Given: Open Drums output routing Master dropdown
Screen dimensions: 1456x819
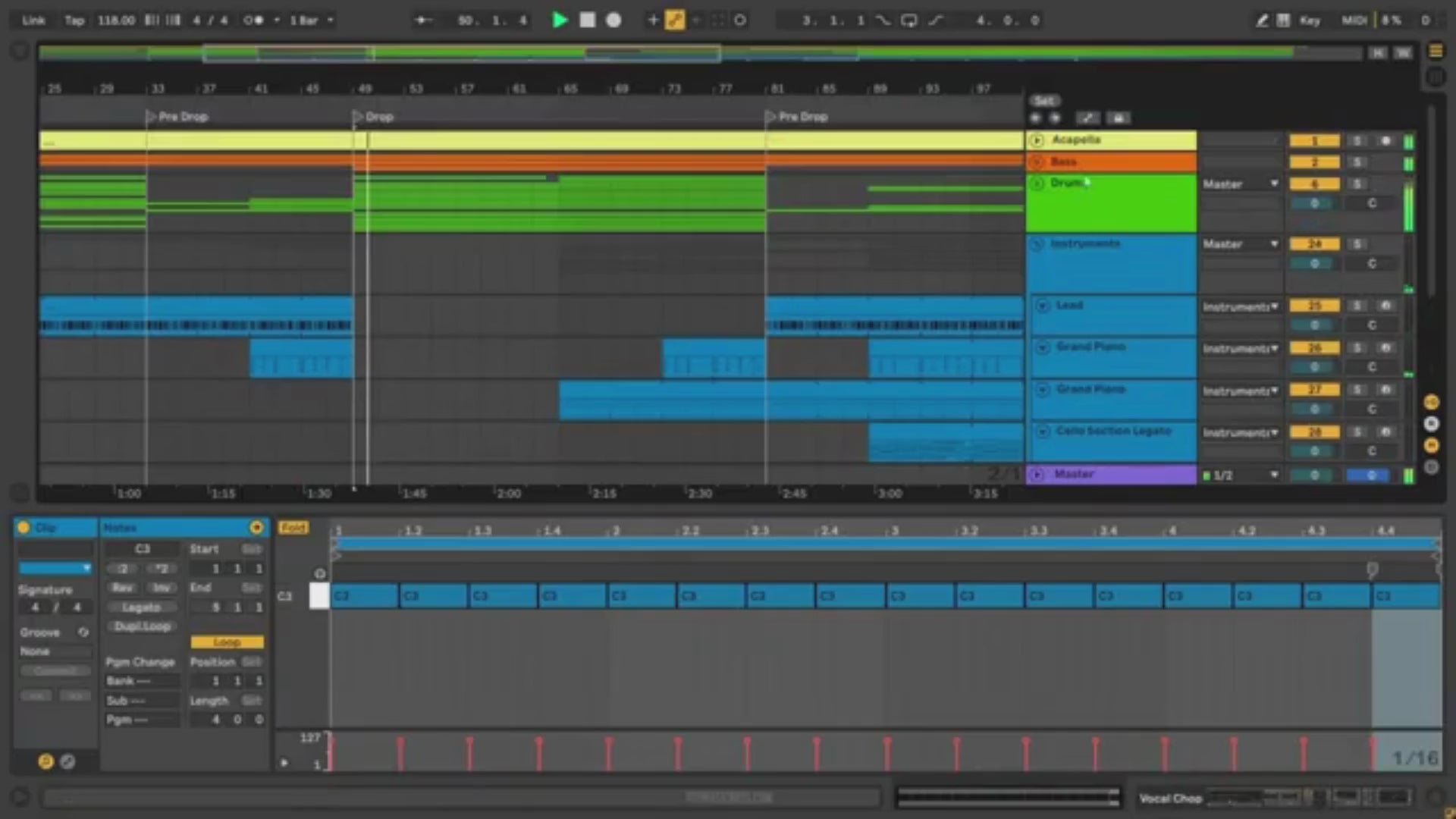Looking at the screenshot, I should (x=1241, y=184).
